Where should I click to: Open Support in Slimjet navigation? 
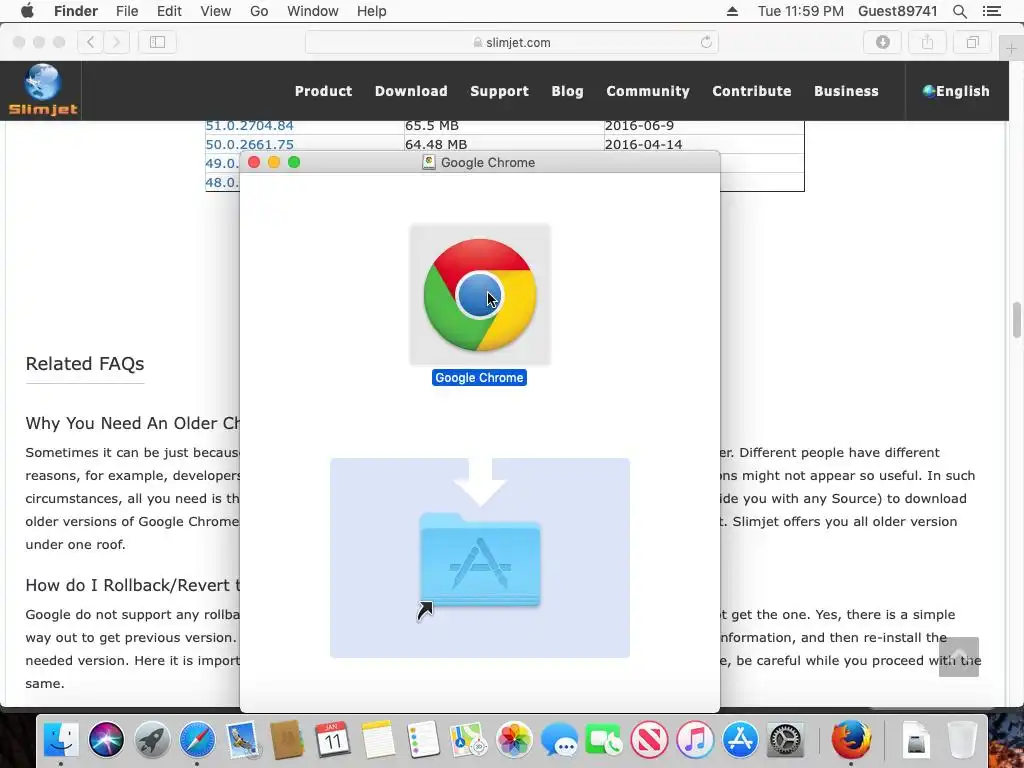click(500, 91)
